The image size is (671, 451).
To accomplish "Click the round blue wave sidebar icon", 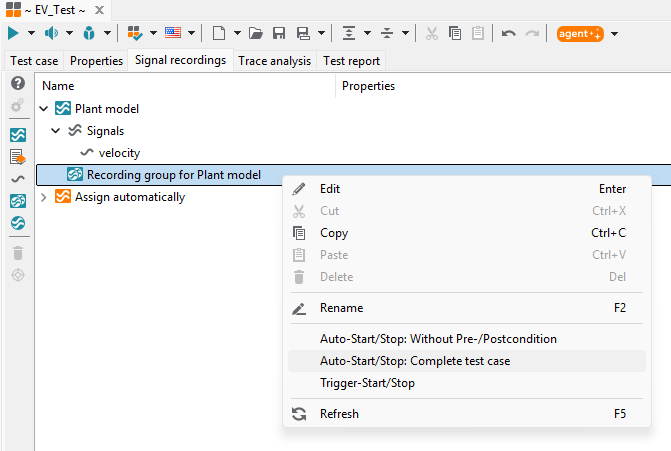I will pos(18,223).
